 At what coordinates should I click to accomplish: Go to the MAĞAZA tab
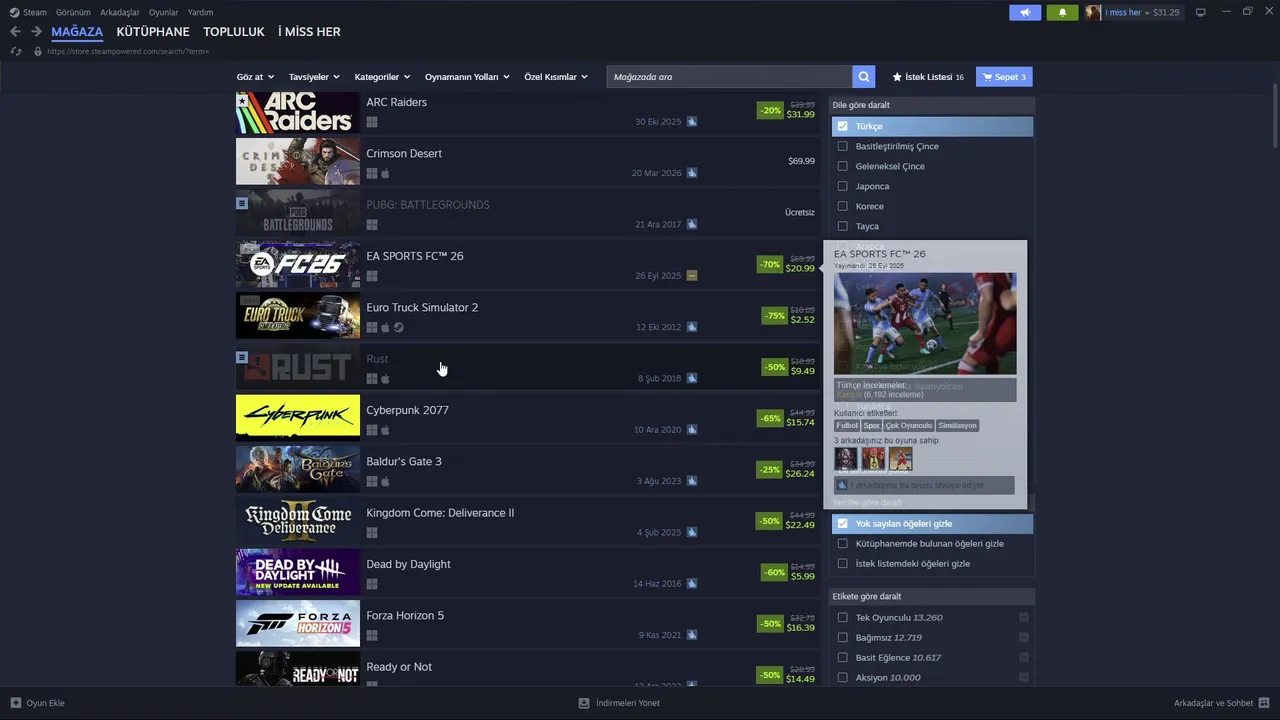pyautogui.click(x=77, y=32)
